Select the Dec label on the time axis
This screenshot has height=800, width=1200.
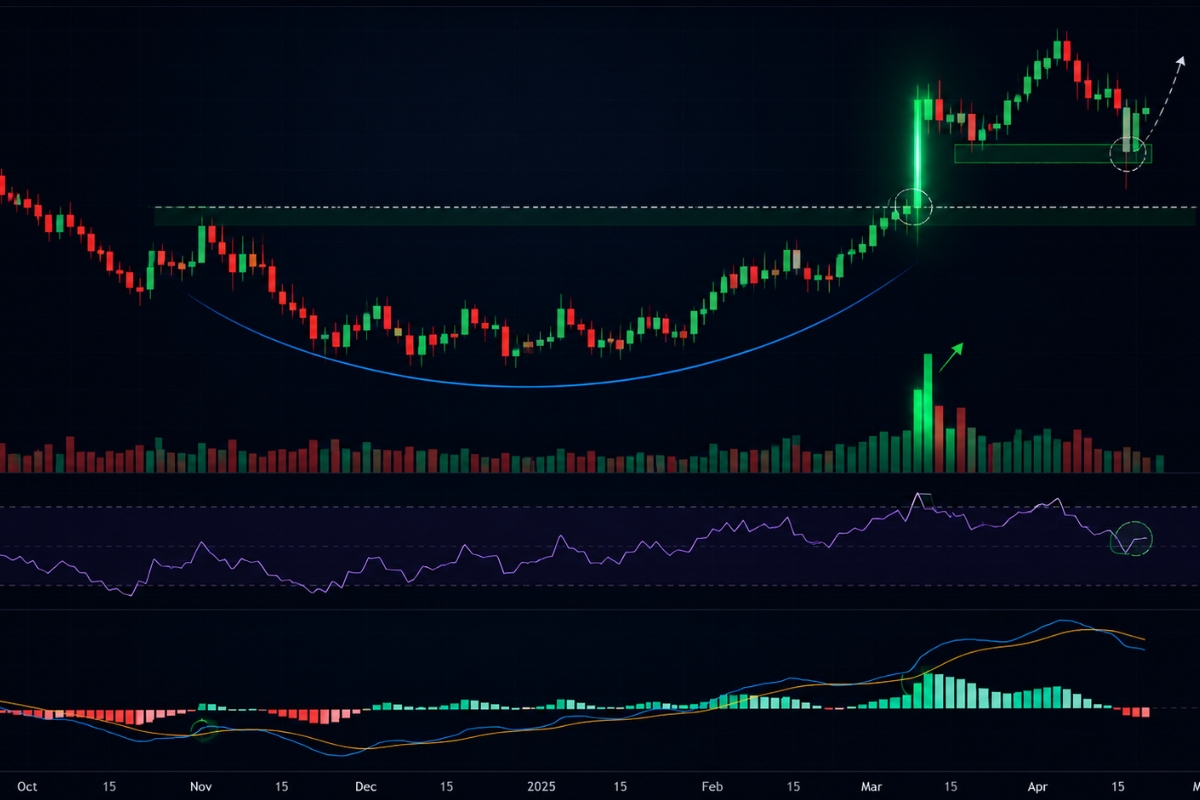(365, 786)
